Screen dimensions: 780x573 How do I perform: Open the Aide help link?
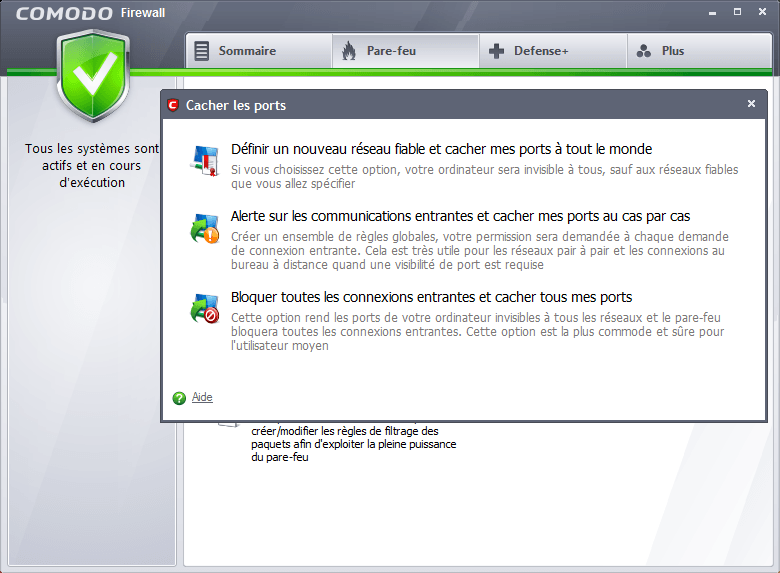(202, 397)
